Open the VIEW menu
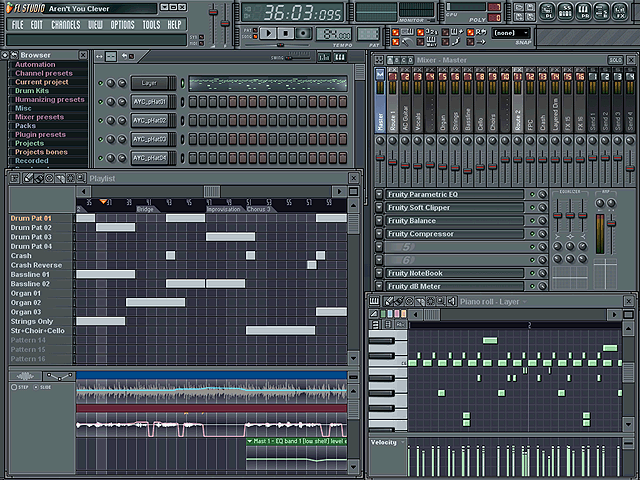The image size is (640, 480). coord(96,25)
